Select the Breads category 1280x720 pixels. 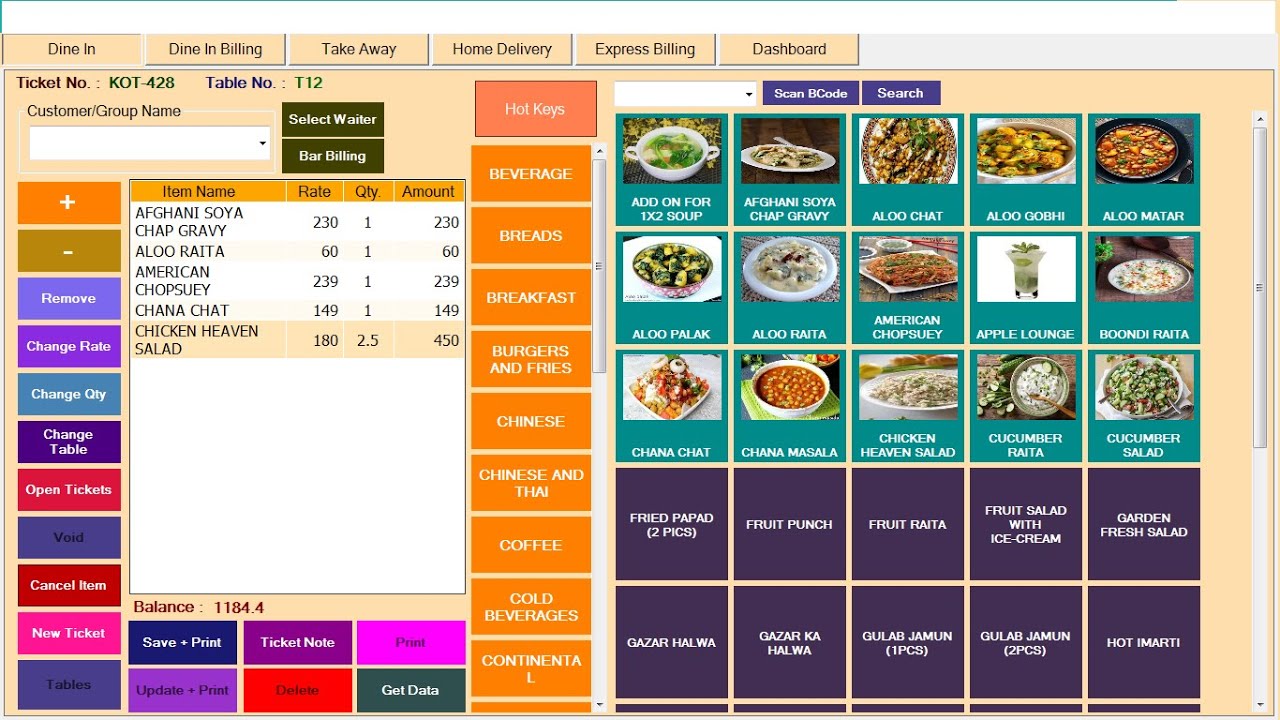[x=531, y=236]
